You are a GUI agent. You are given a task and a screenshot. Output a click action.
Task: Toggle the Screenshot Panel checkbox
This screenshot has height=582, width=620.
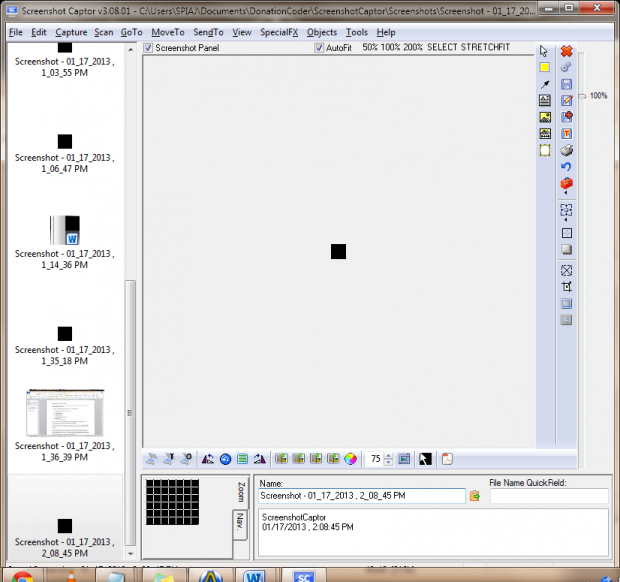(x=148, y=48)
